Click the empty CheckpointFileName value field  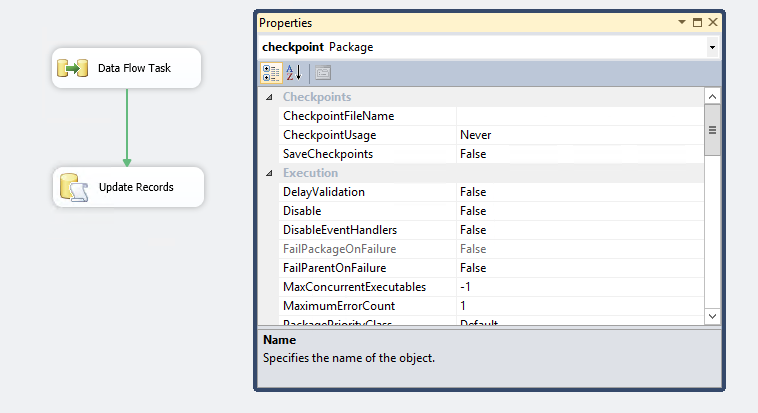578,116
